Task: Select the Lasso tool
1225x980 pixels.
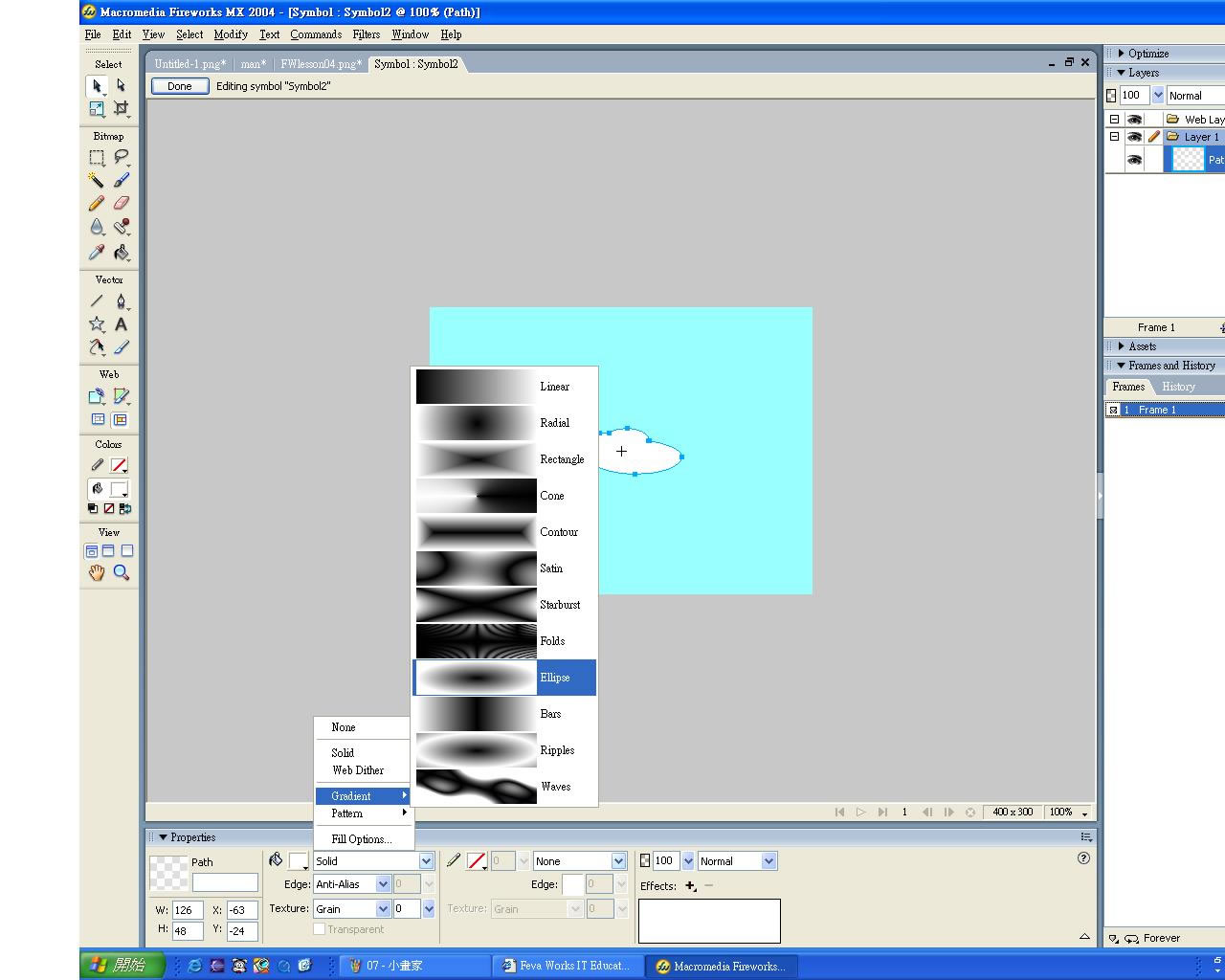Action: click(x=121, y=157)
